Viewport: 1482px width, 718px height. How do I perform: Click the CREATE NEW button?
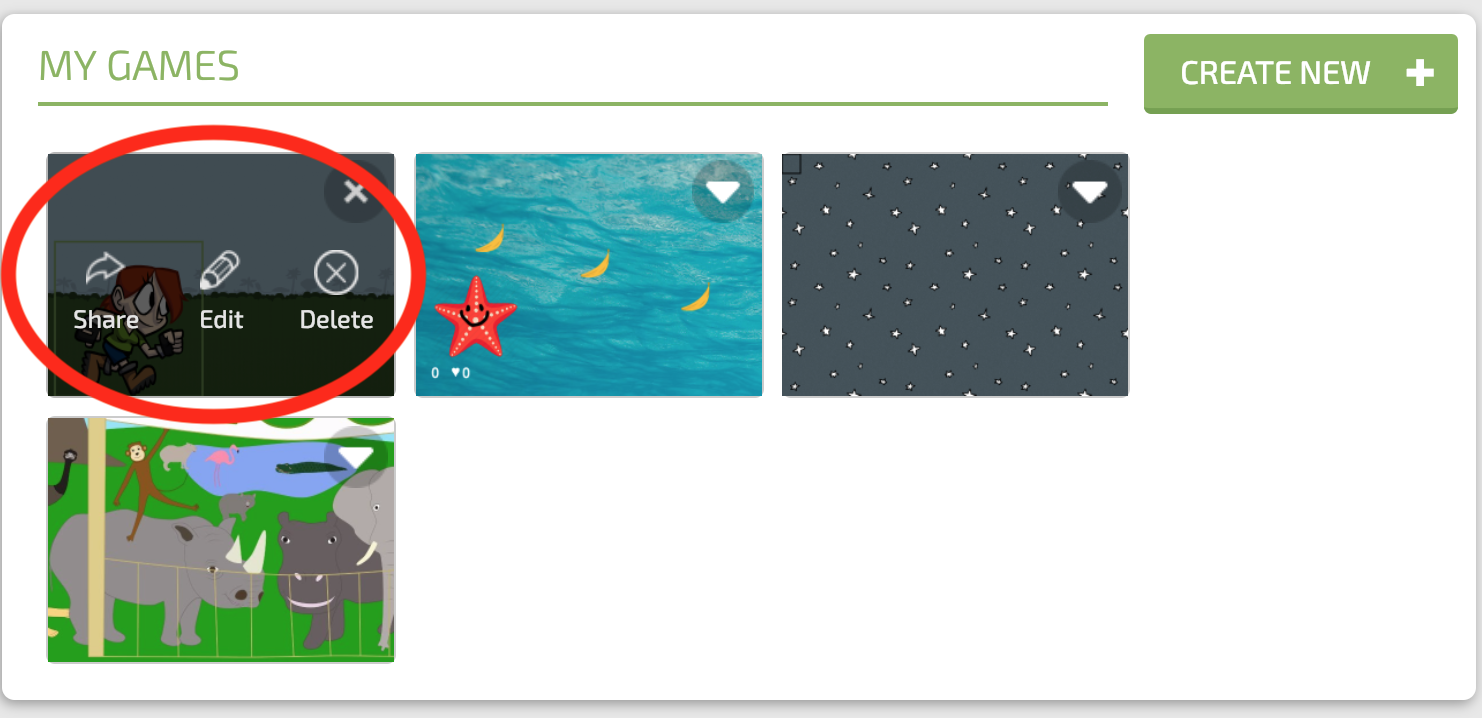(x=1301, y=74)
